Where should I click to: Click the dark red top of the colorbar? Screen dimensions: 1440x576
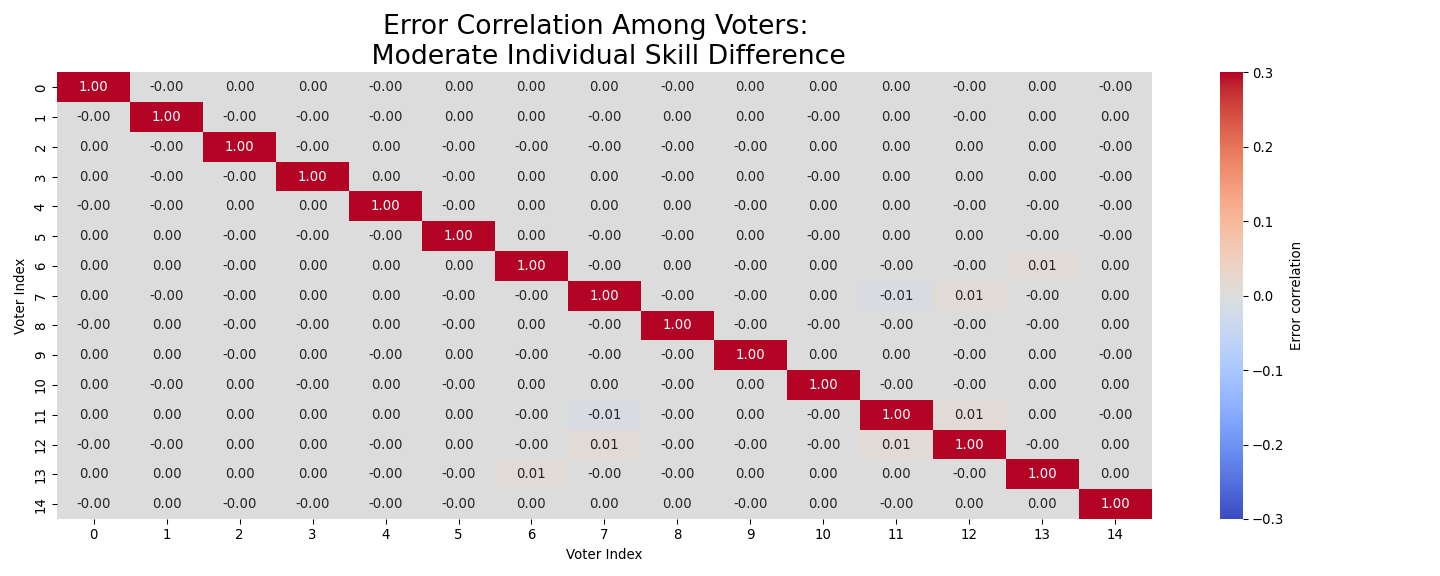[x=1232, y=78]
